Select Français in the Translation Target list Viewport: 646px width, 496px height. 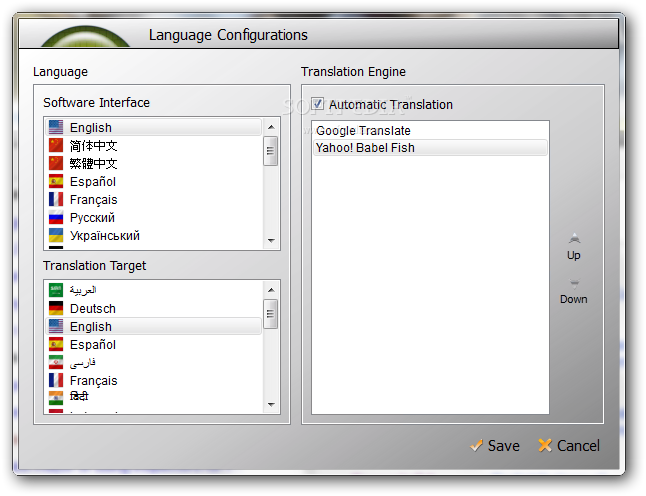[x=153, y=380]
